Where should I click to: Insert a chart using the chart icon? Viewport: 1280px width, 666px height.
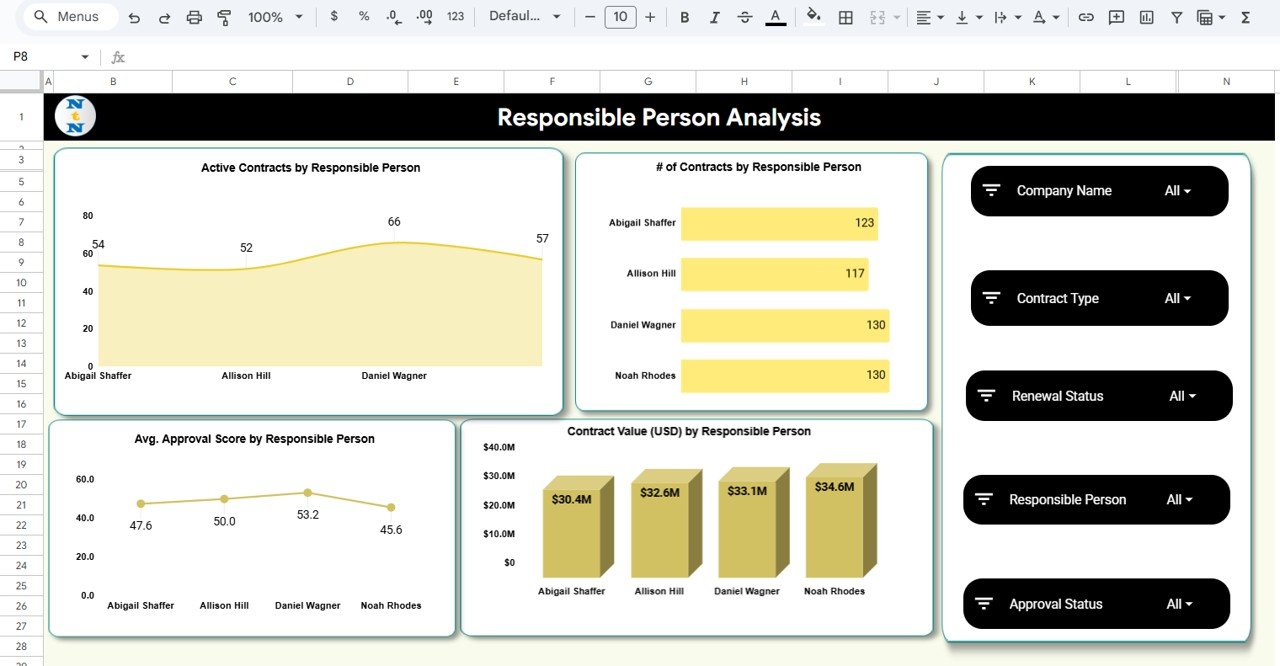(x=1146, y=17)
